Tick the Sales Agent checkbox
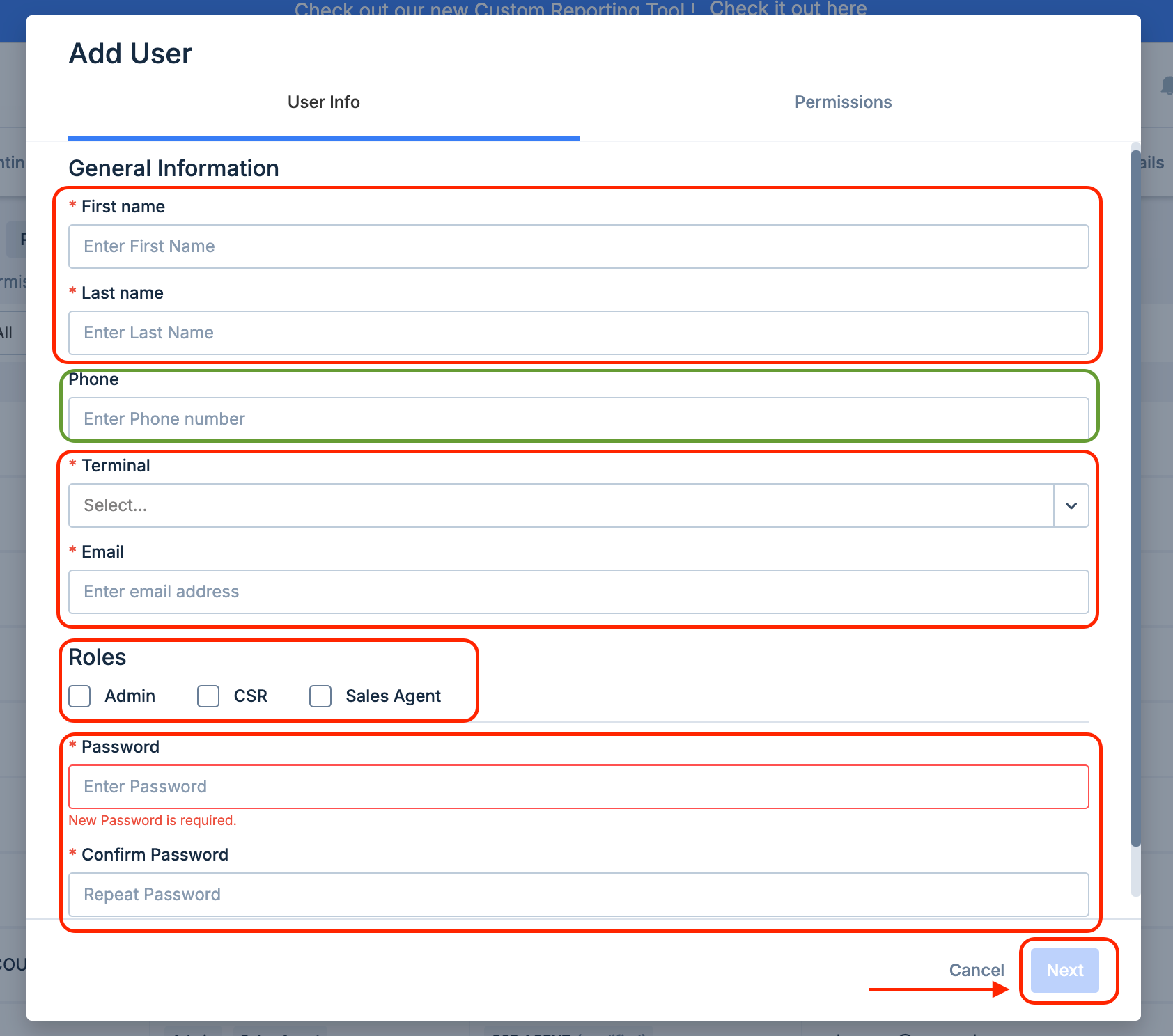Image resolution: width=1173 pixels, height=1036 pixels. tap(320, 696)
